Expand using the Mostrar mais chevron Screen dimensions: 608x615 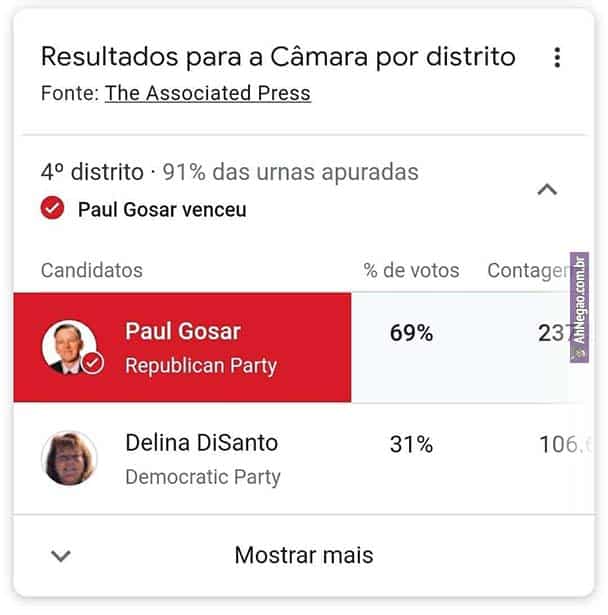click(x=61, y=556)
